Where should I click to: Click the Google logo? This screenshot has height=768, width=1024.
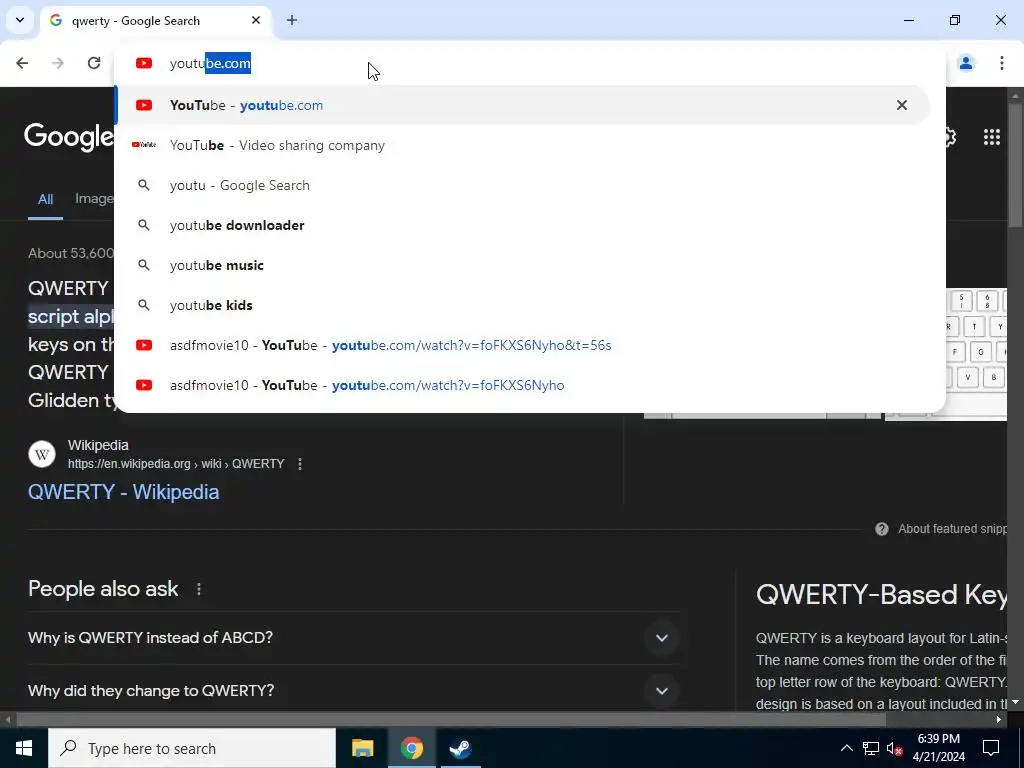69,137
